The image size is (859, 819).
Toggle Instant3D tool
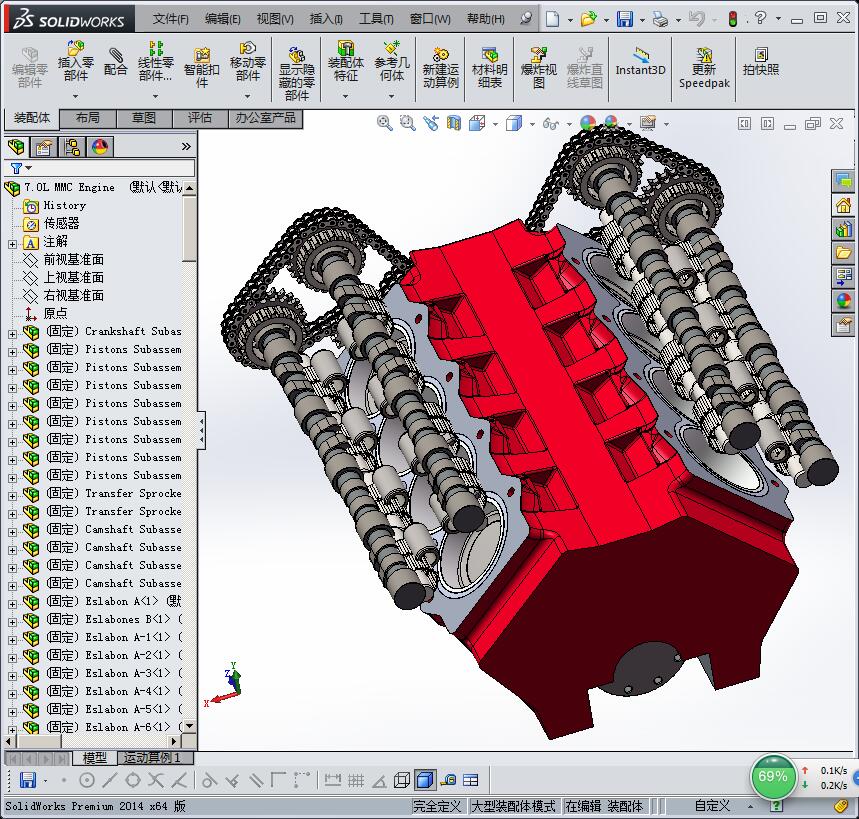click(640, 61)
